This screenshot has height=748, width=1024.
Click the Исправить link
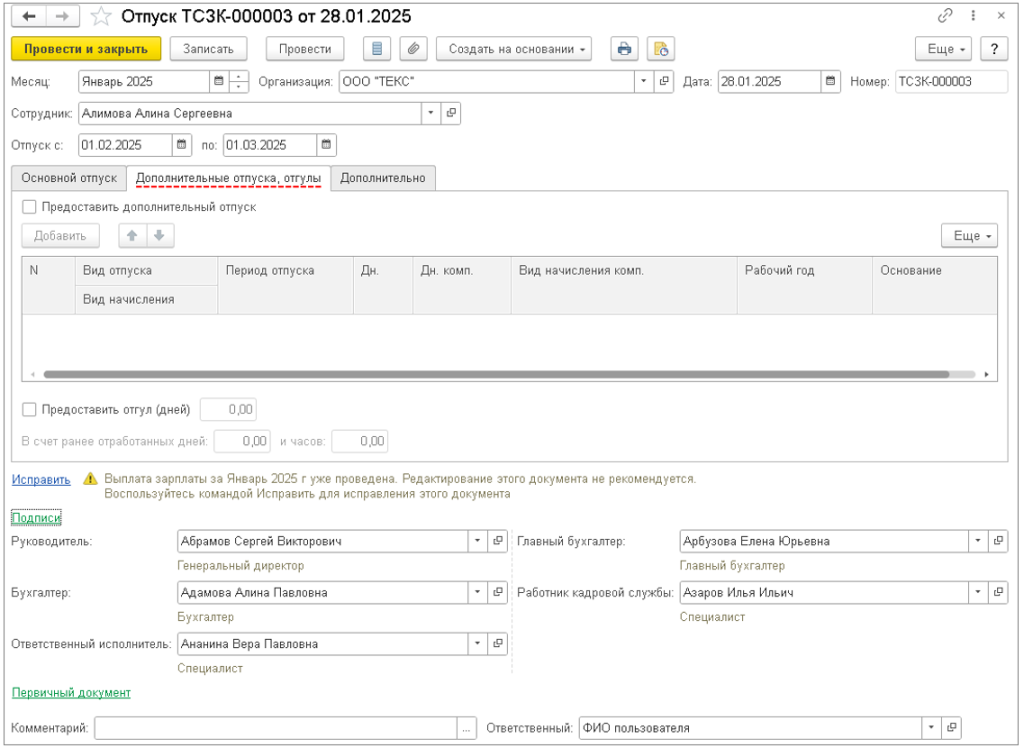coord(41,480)
